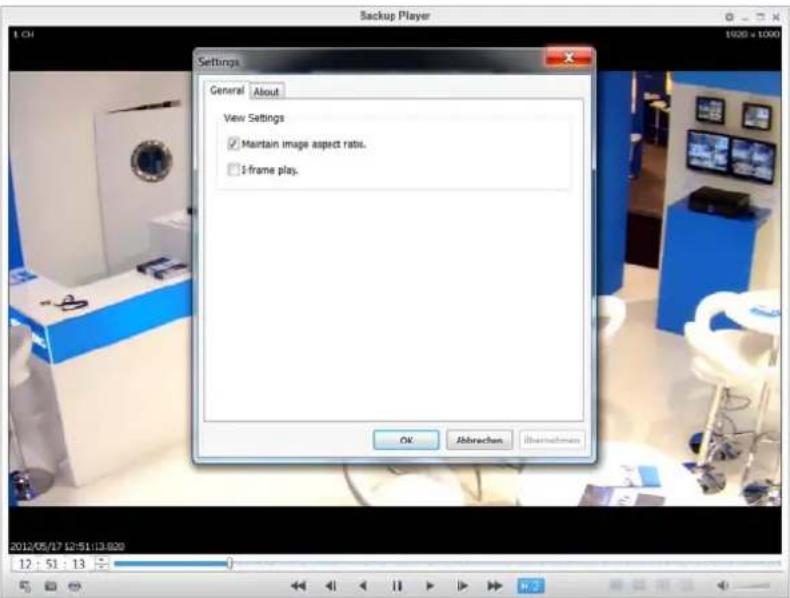Step back one frame
790x598 pixels.
tap(331, 586)
